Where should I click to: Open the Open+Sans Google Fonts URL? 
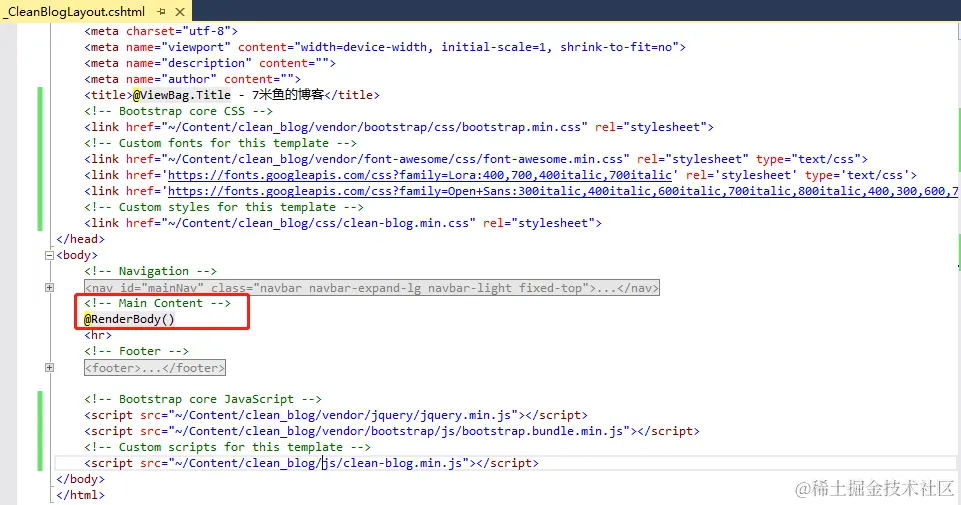pos(563,191)
